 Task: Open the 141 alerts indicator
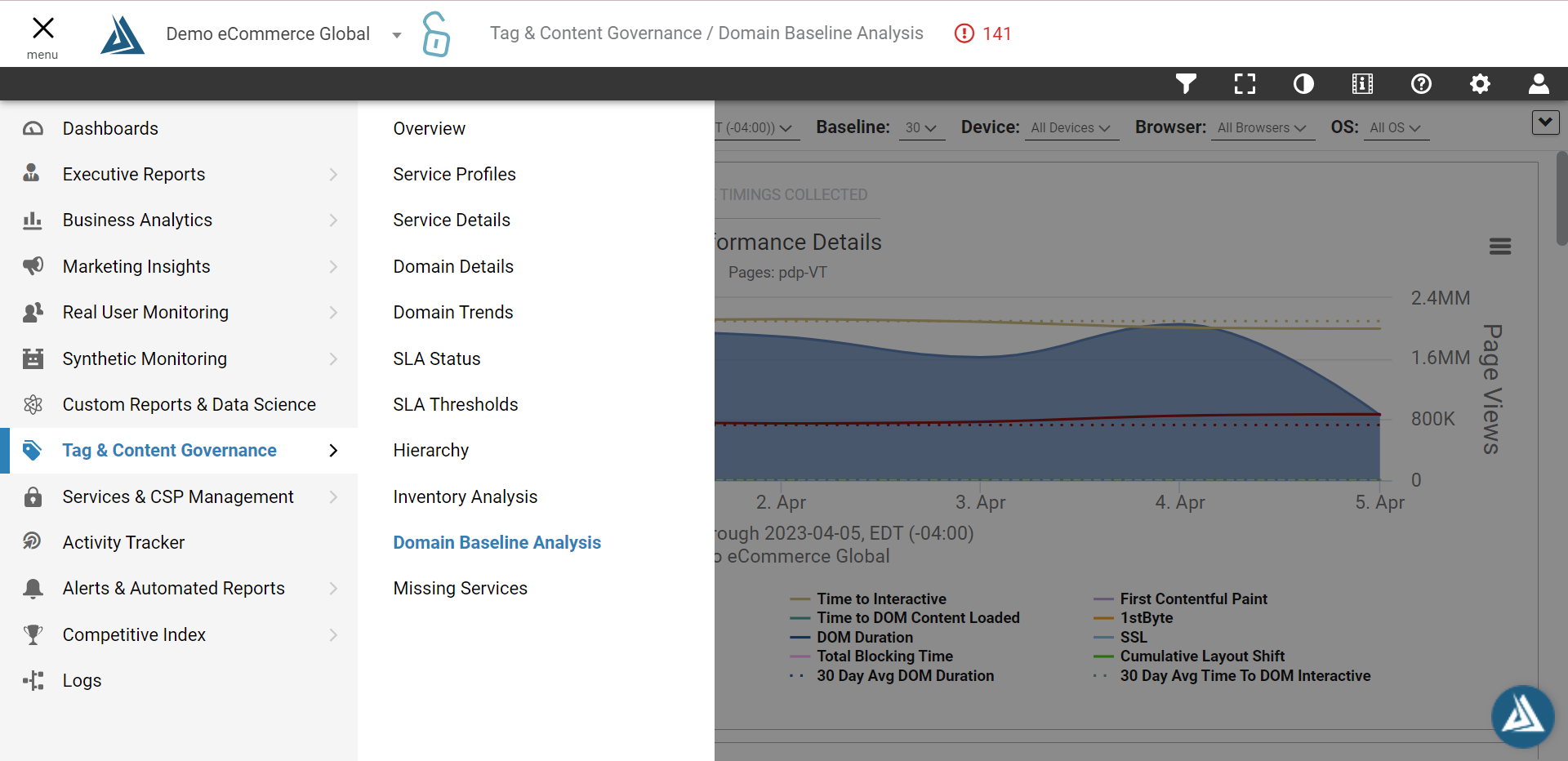click(983, 33)
